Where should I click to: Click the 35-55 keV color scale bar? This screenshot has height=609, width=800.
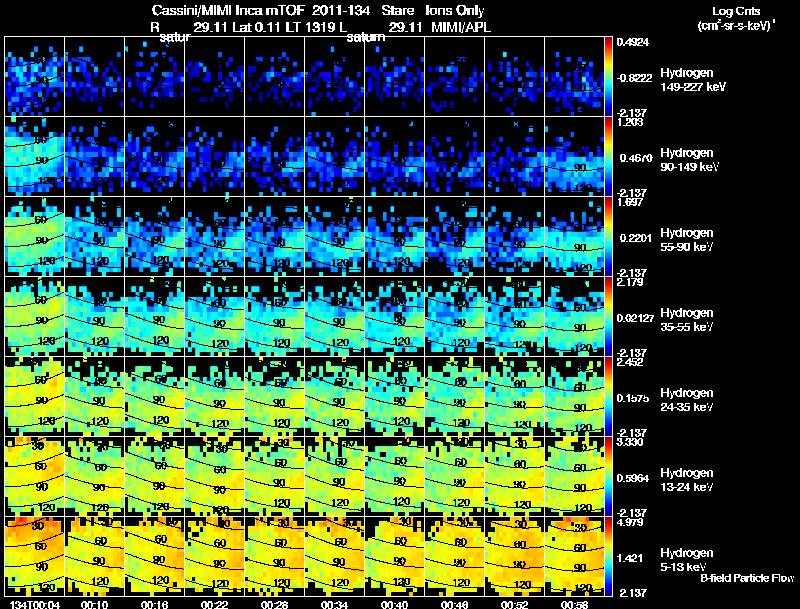608,316
